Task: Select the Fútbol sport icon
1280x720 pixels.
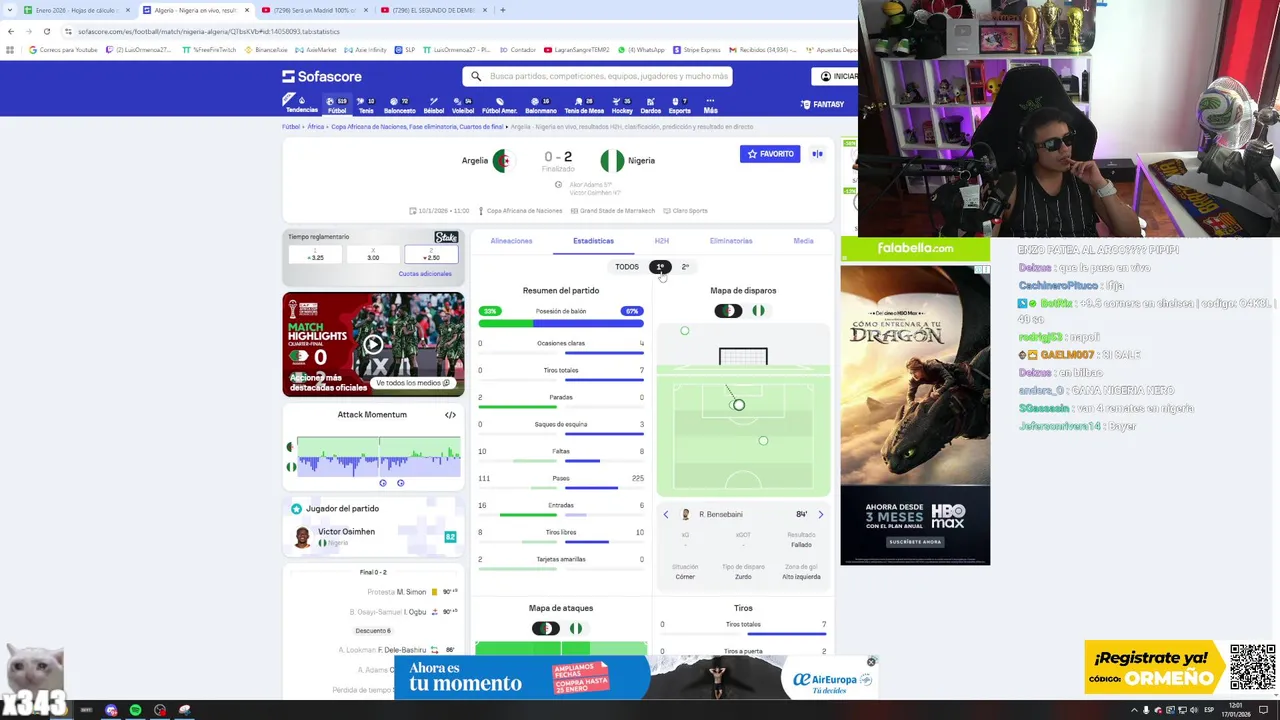Action: click(x=336, y=104)
